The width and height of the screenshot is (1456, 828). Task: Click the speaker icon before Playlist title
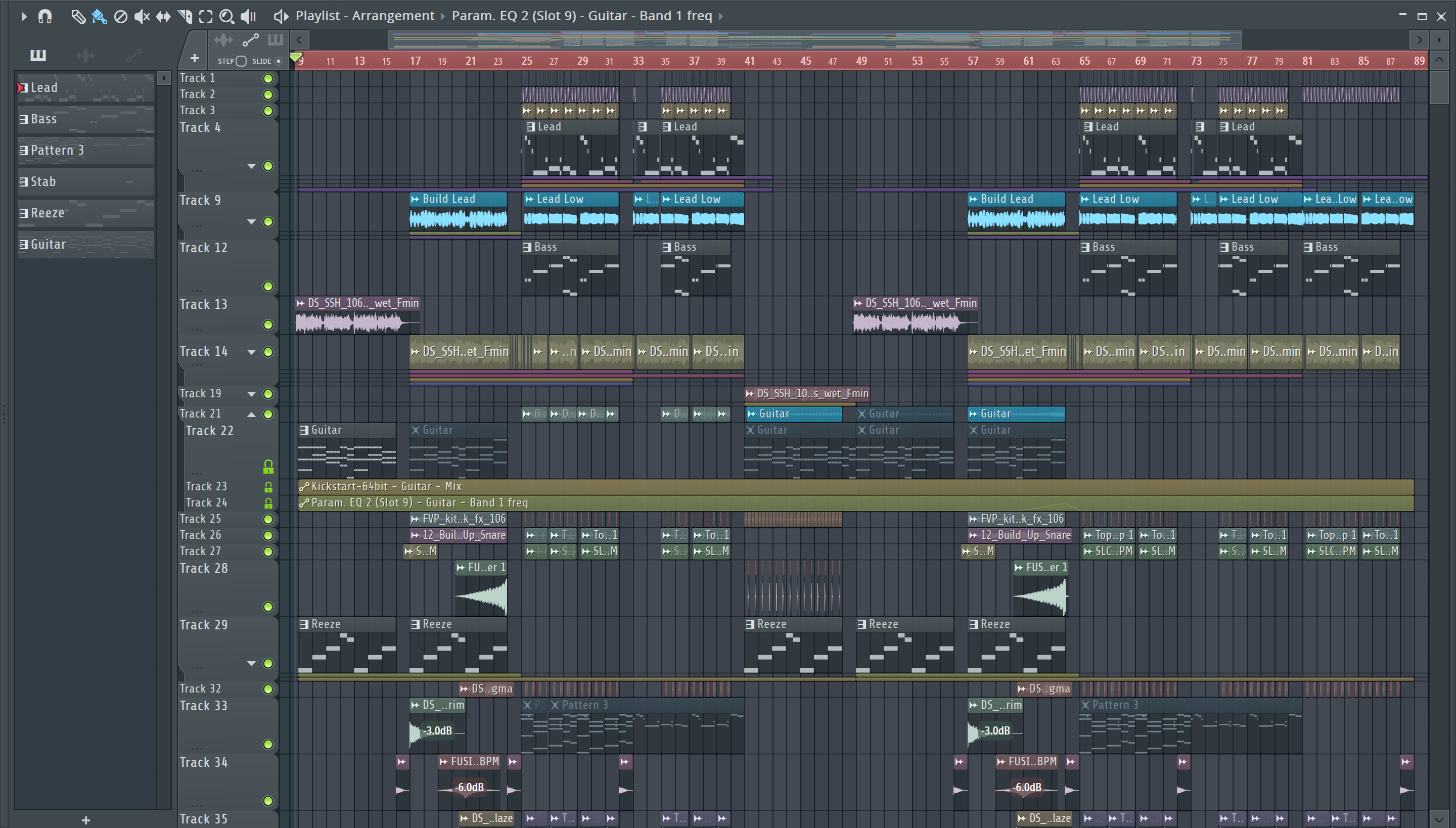point(281,17)
